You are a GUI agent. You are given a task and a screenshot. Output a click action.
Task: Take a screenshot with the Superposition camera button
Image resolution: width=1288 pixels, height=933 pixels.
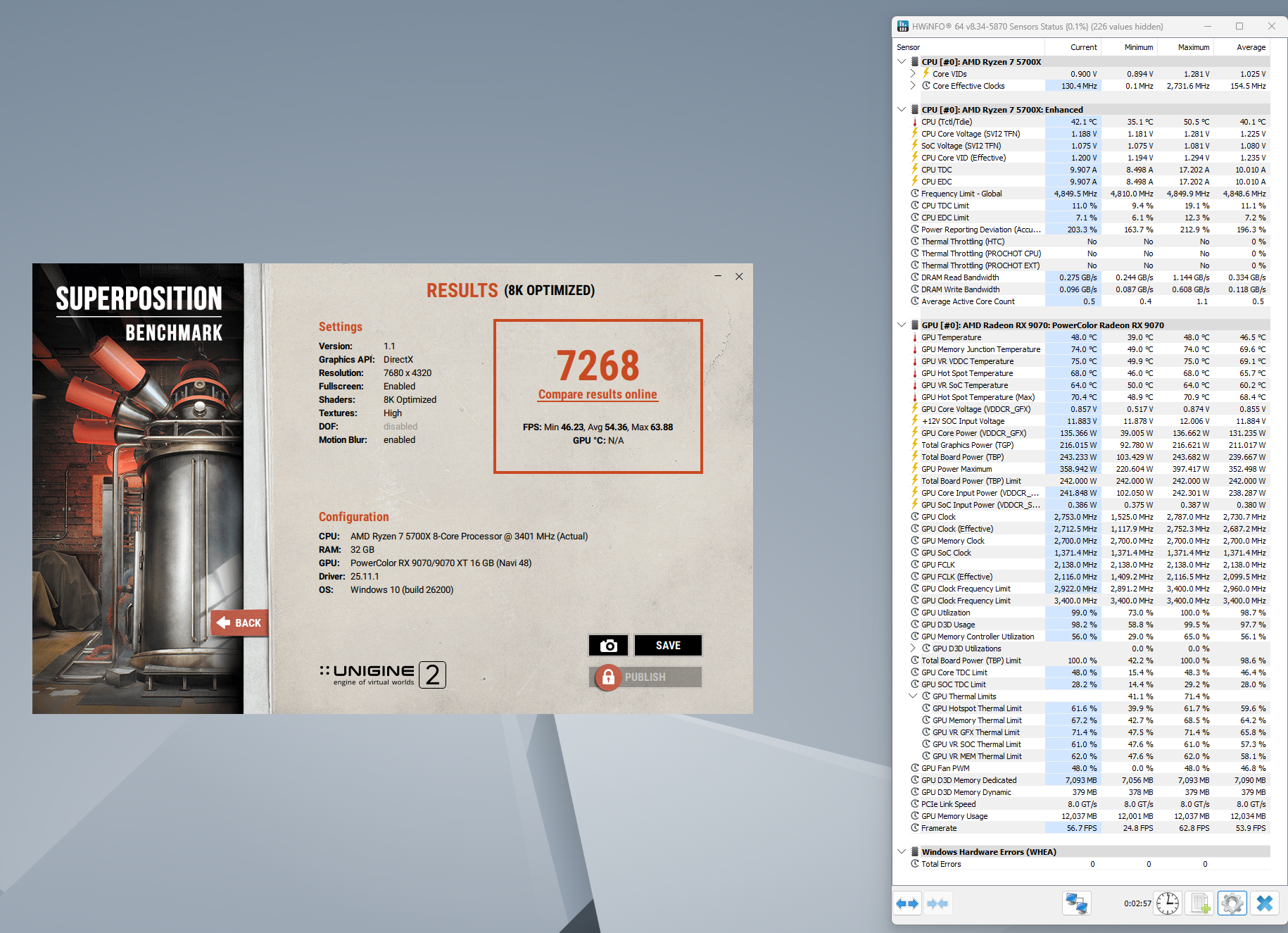(608, 645)
